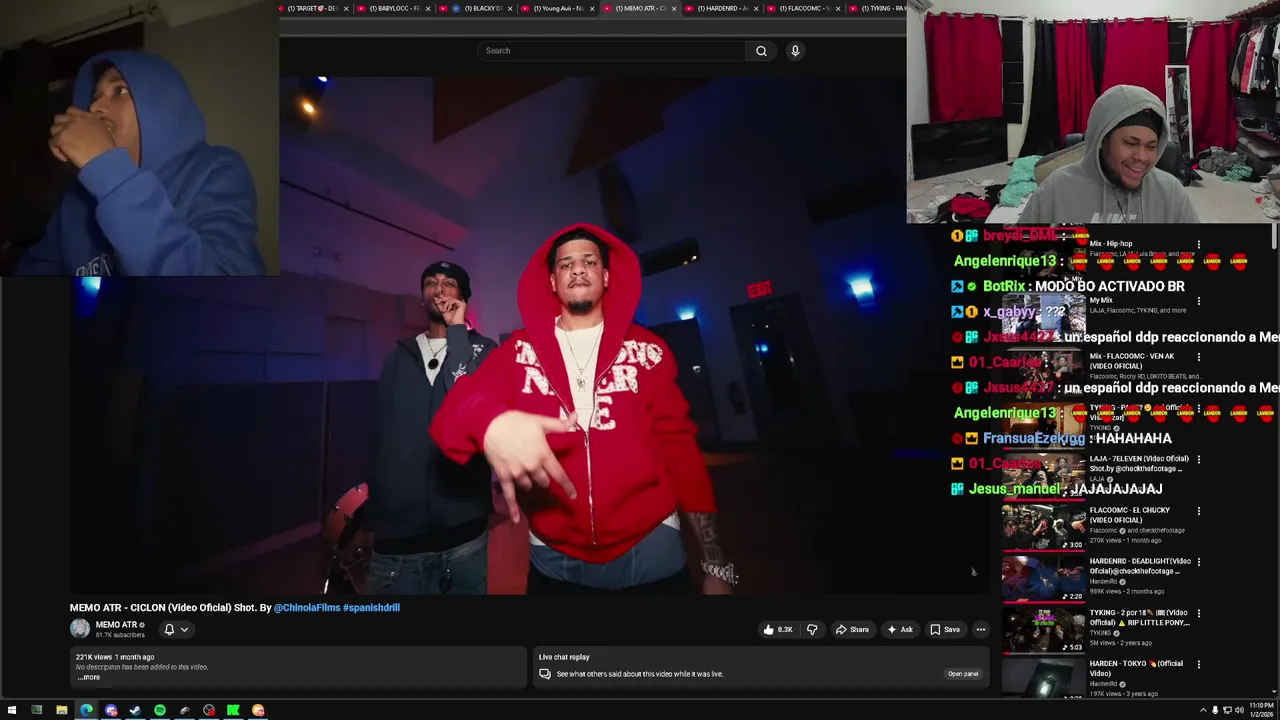Screen dimensions: 1280x720
Task: Open options for TYKING - 2 por 18
Action: click(x=1198, y=613)
